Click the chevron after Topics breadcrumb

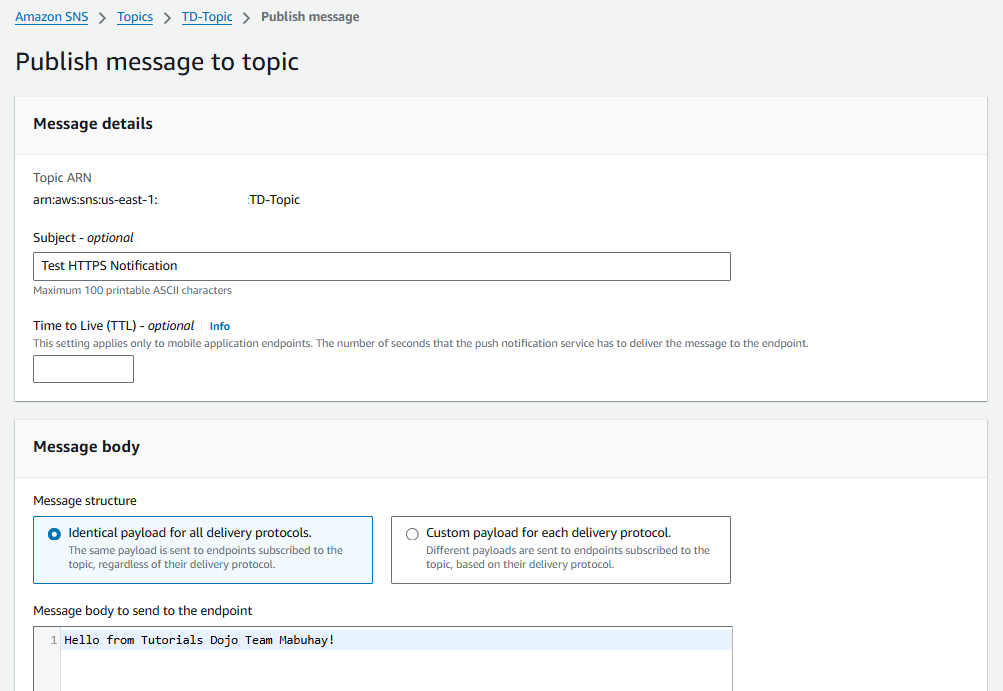[165, 17]
